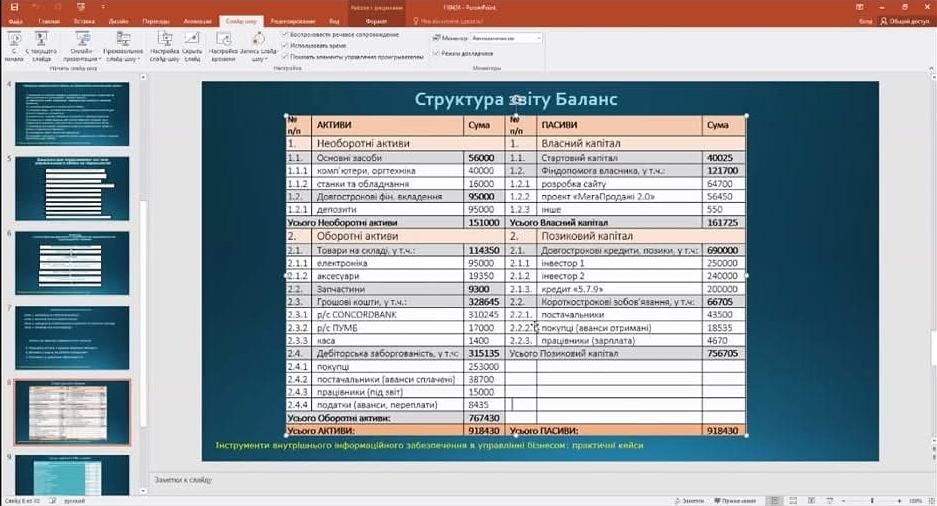Open 'Настройка слайд-шоу' settings icon

point(165,44)
